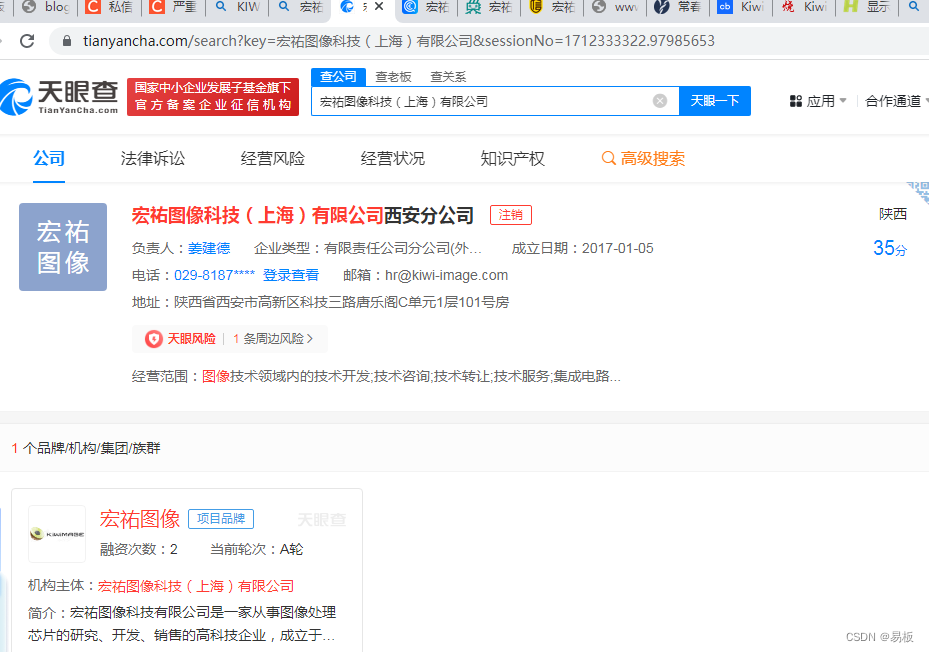
Task: Click the Kiwimage brand logo thumbnail
Action: point(57,533)
